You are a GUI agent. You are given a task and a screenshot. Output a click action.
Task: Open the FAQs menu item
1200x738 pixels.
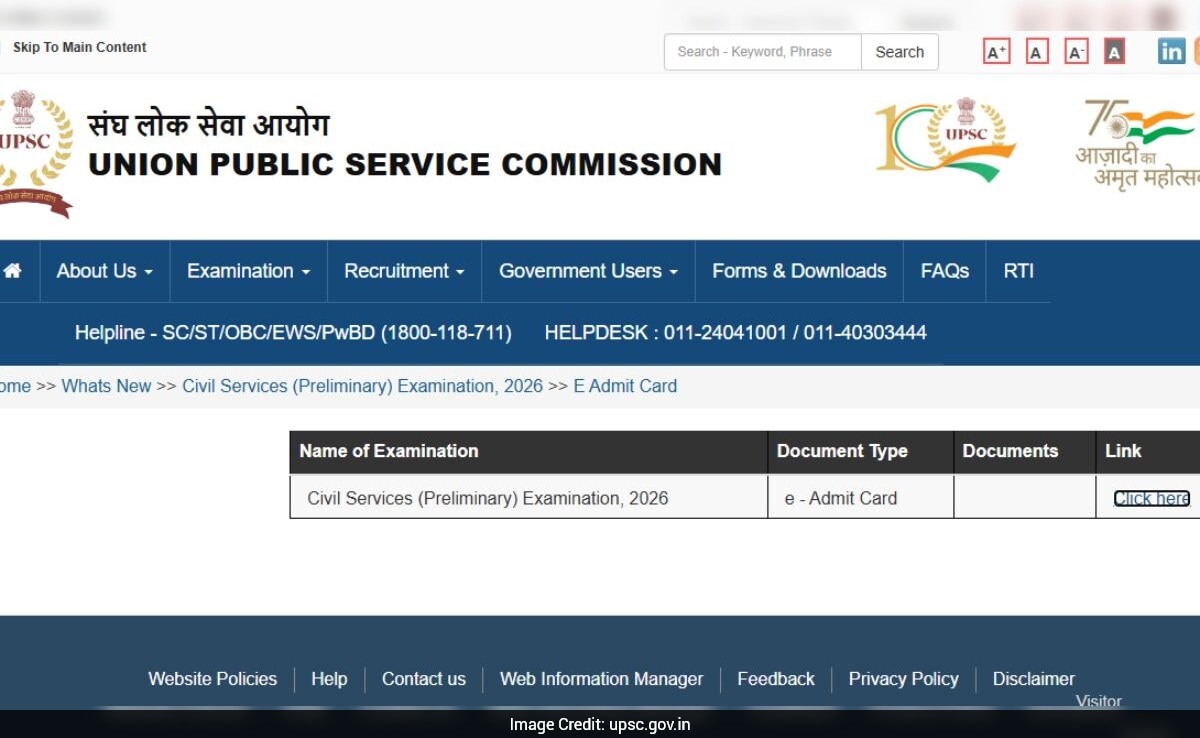click(x=945, y=271)
